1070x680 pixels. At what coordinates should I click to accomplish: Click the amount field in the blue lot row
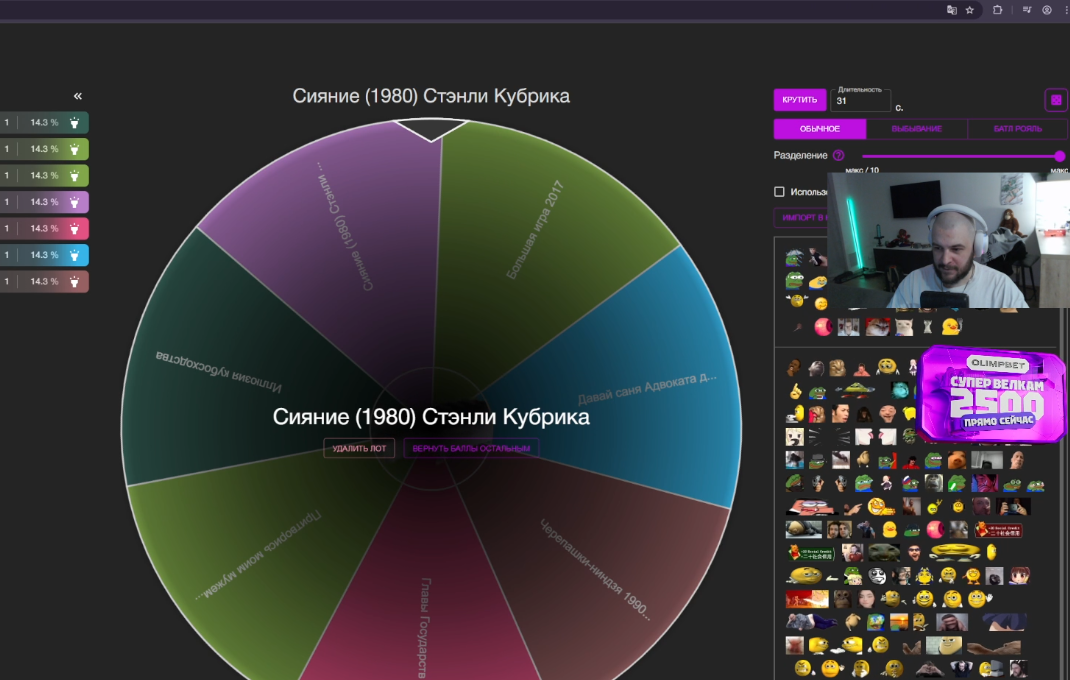click(7, 255)
